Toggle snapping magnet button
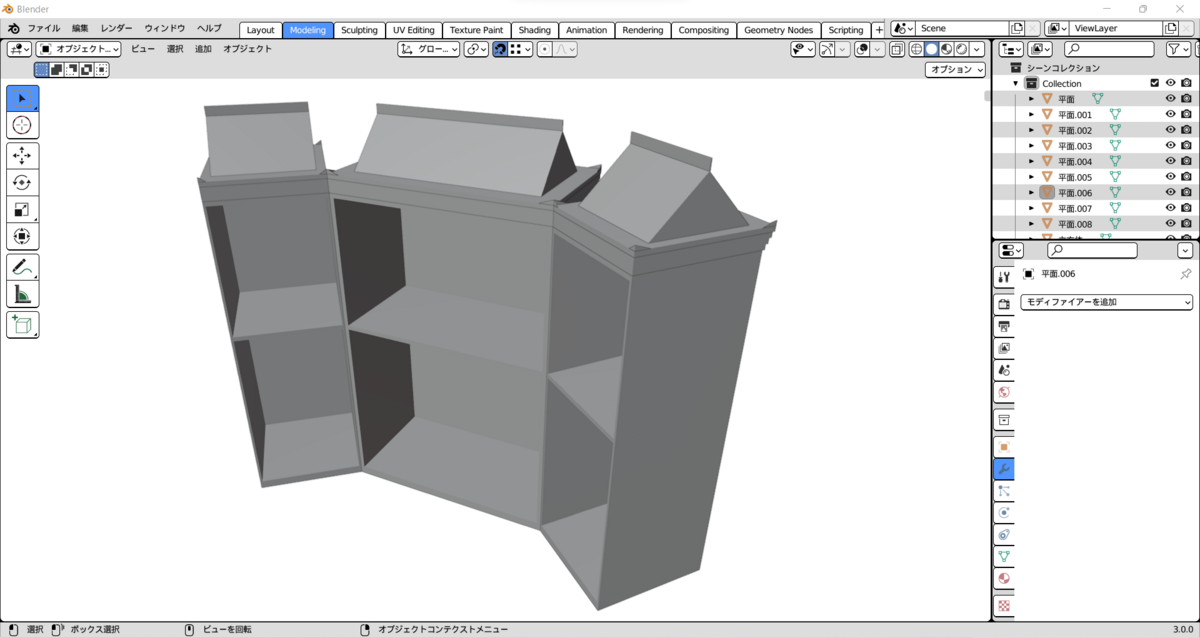Image resolution: width=1200 pixels, height=638 pixels. point(500,49)
